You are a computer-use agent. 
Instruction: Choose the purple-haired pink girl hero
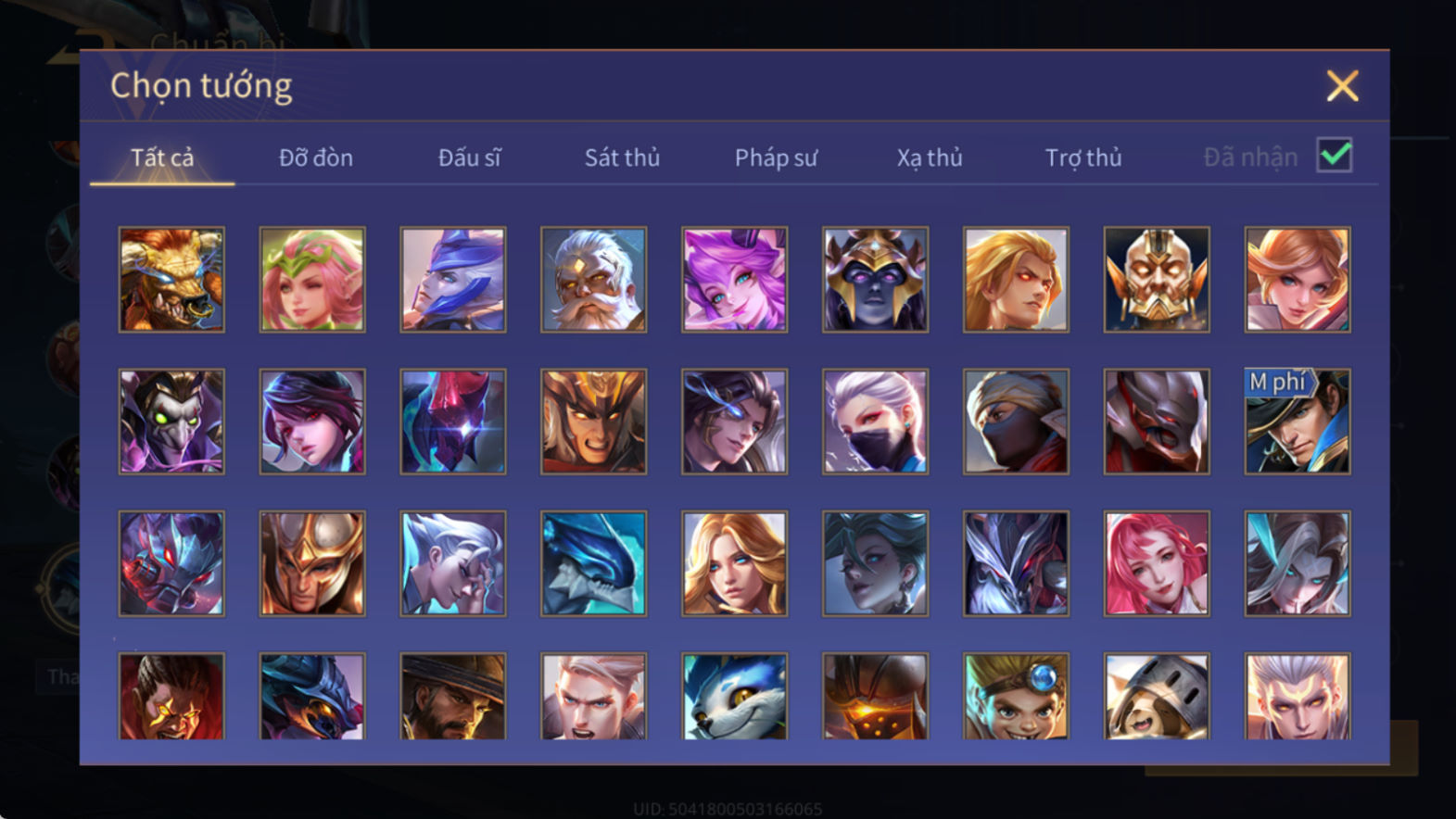[x=734, y=280]
